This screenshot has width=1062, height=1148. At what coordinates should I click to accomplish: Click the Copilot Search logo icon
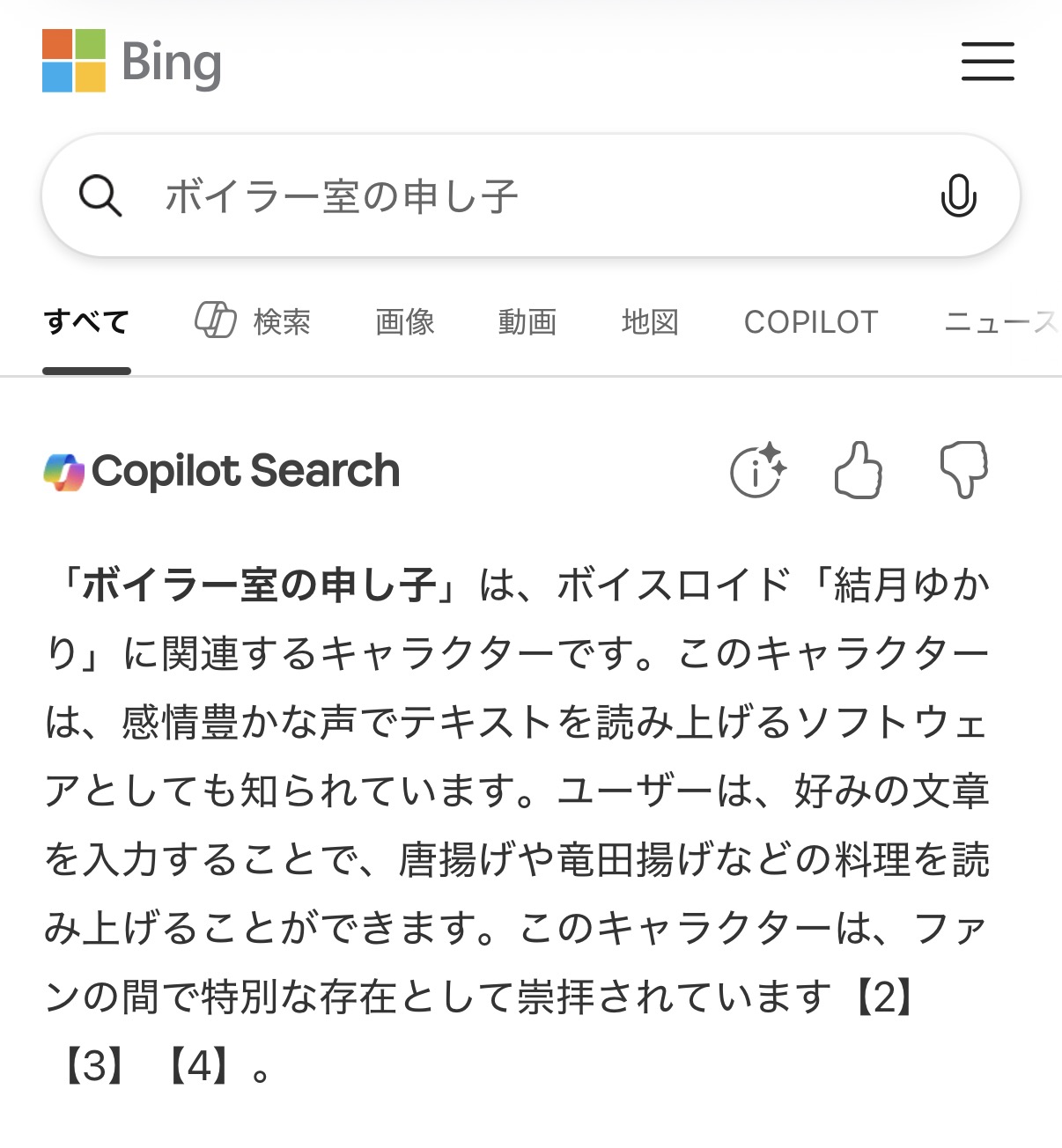click(x=64, y=472)
